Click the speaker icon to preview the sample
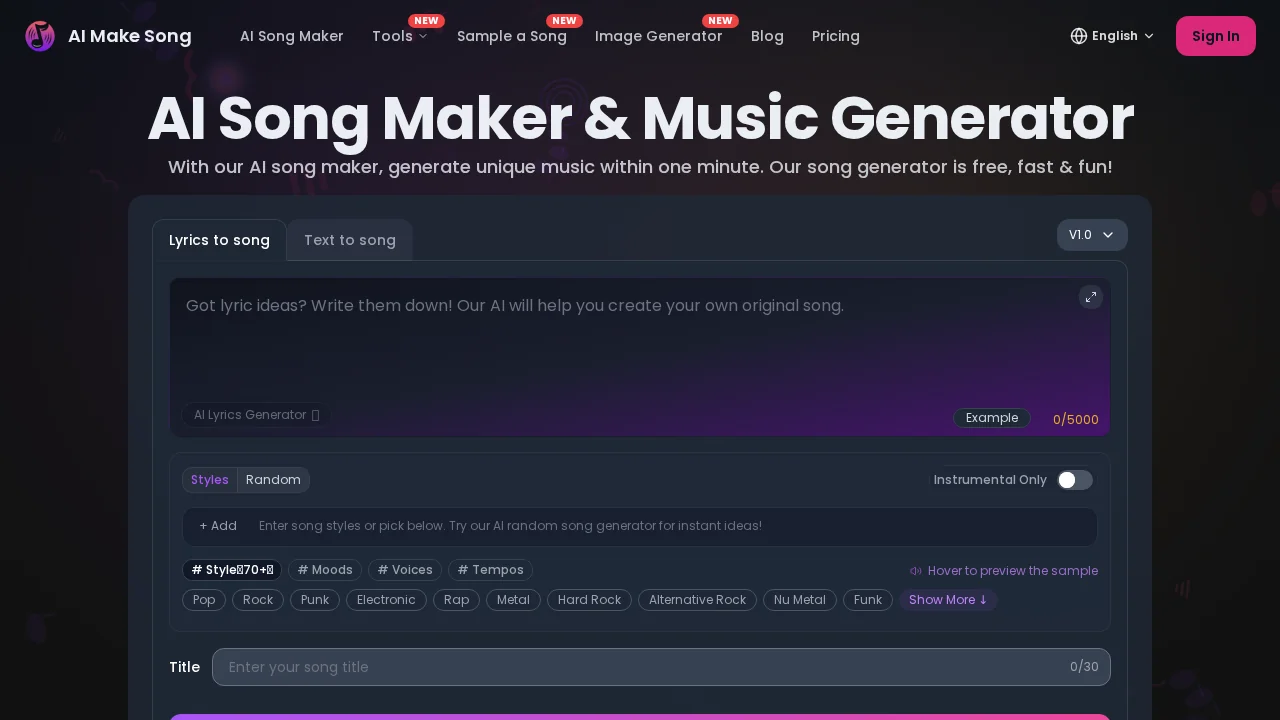Viewport: 1280px width, 720px height. [916, 570]
